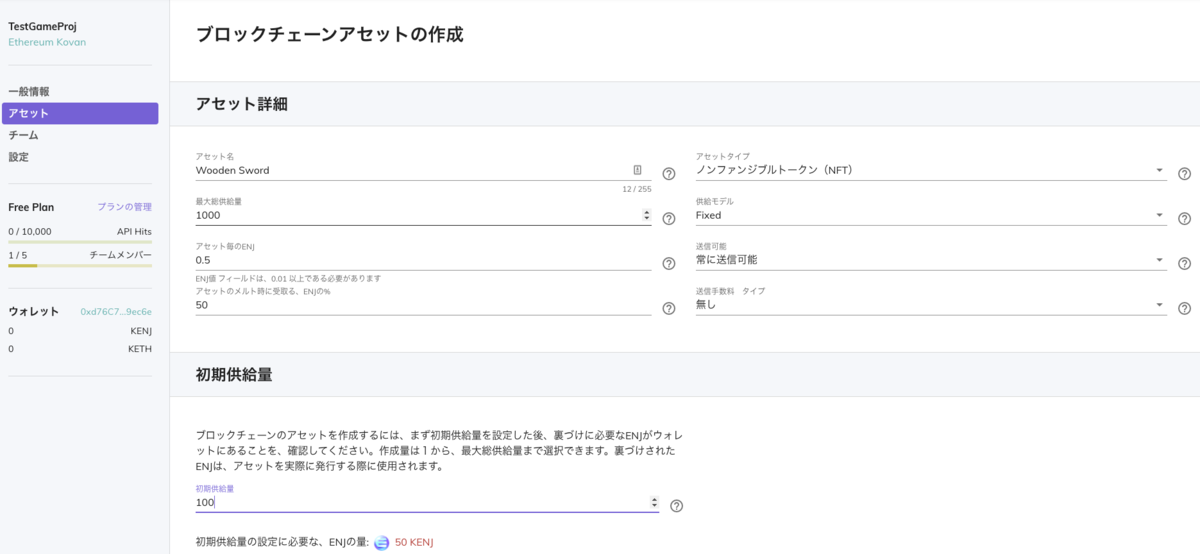Click the ENJ 0.01 minimum hint text

(x=288, y=278)
